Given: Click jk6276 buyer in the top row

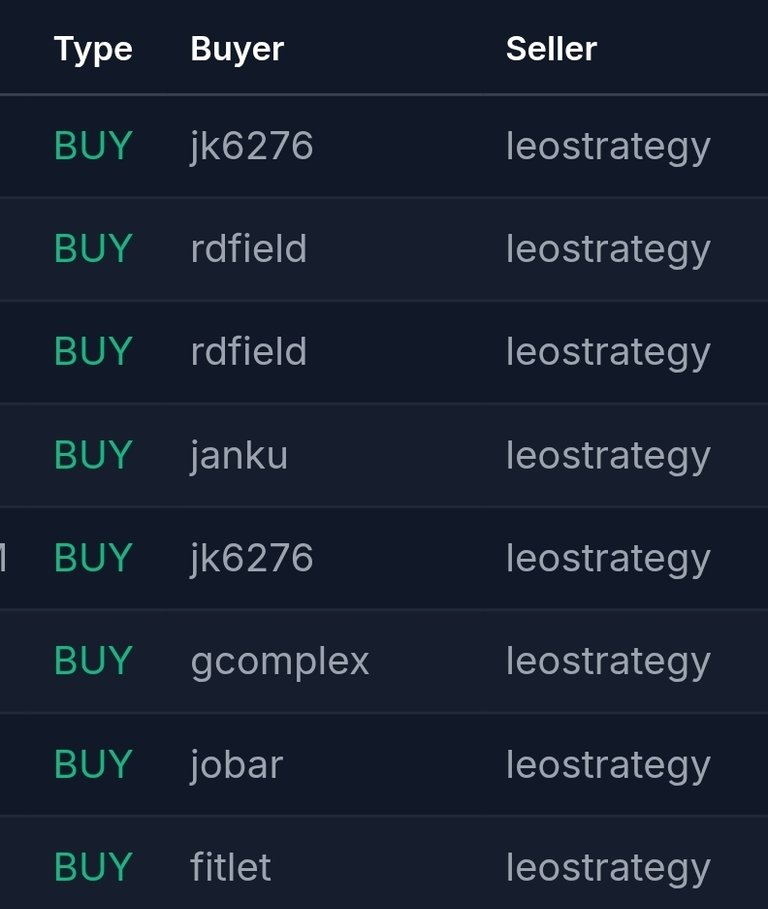Looking at the screenshot, I should coord(252,147).
